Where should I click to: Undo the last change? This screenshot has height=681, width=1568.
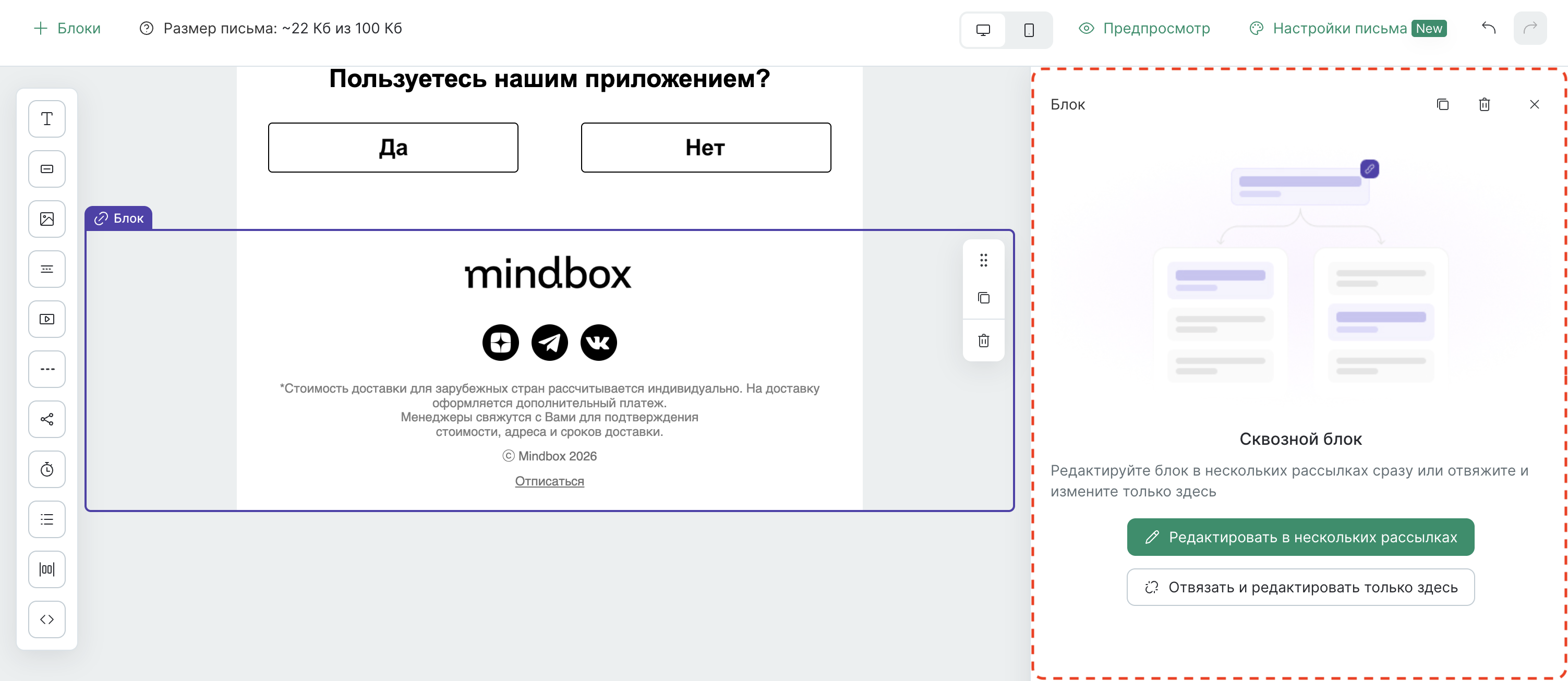click(1489, 28)
